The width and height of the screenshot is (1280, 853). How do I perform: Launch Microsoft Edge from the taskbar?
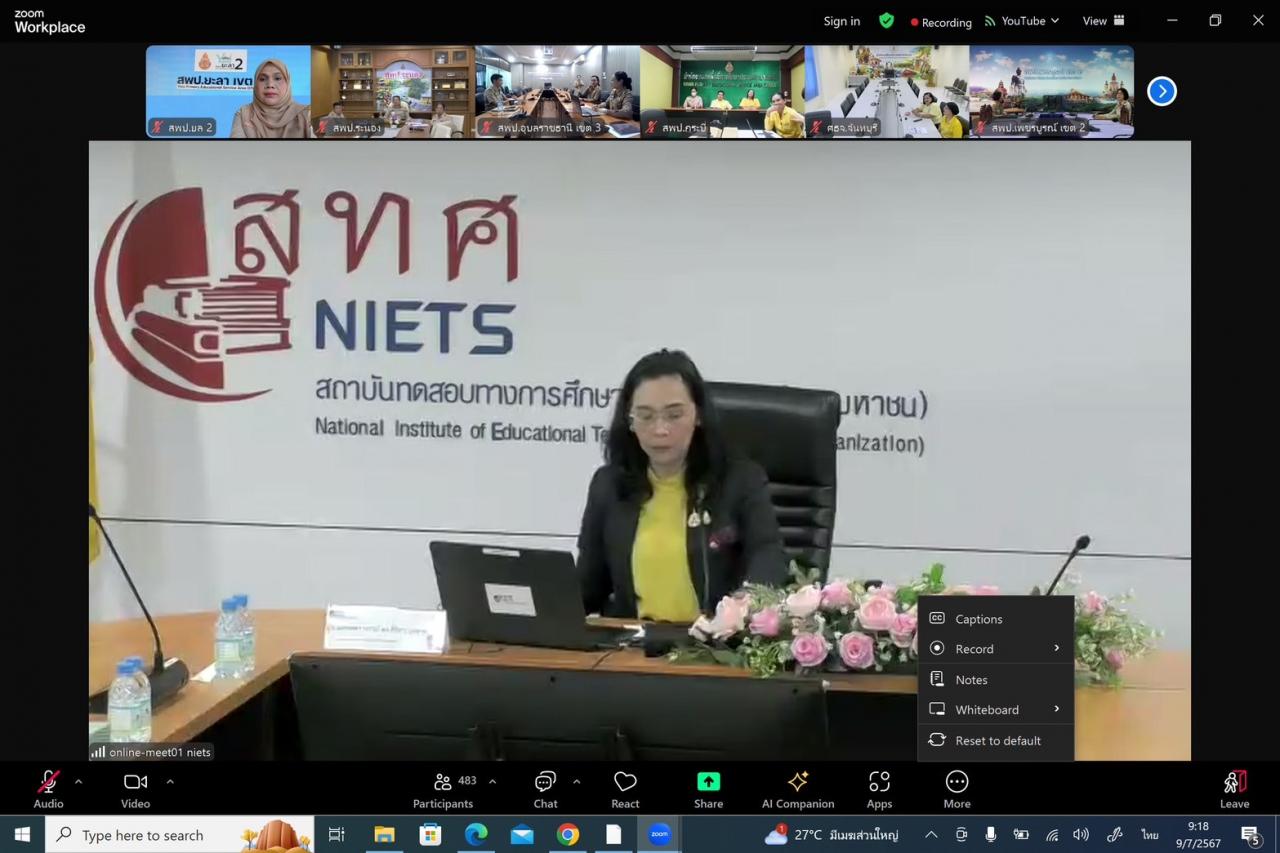point(476,834)
